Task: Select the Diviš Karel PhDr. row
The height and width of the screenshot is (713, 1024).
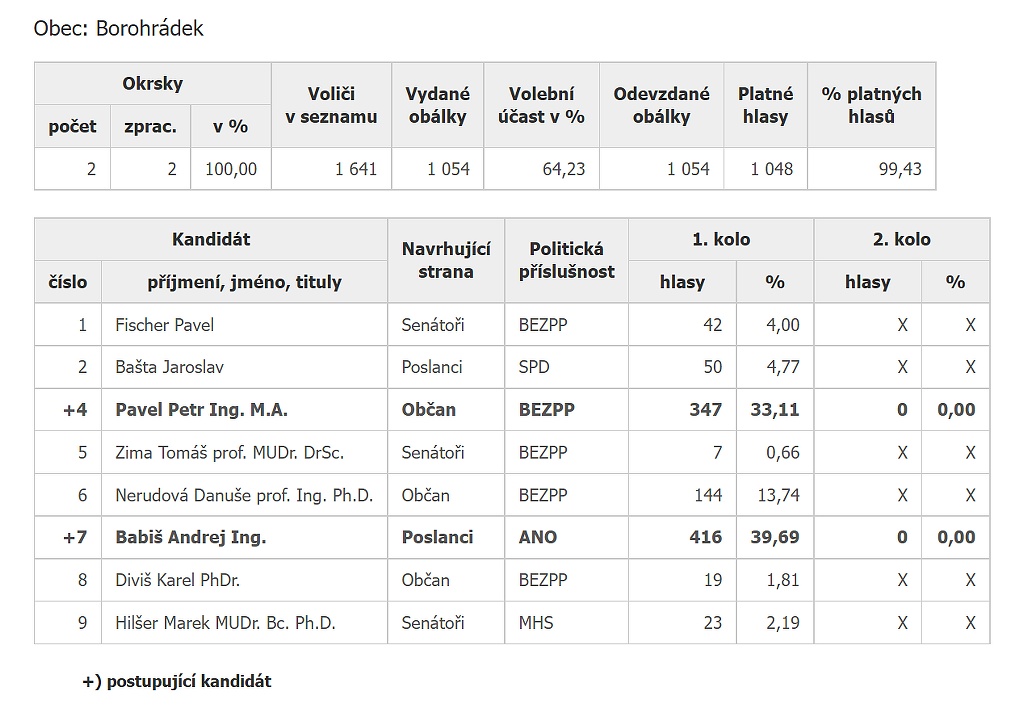Action: click(x=512, y=580)
